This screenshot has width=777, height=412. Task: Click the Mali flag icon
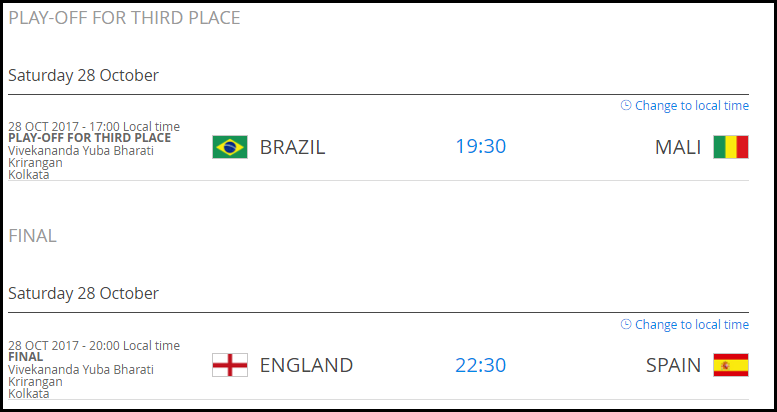pyautogui.click(x=731, y=147)
